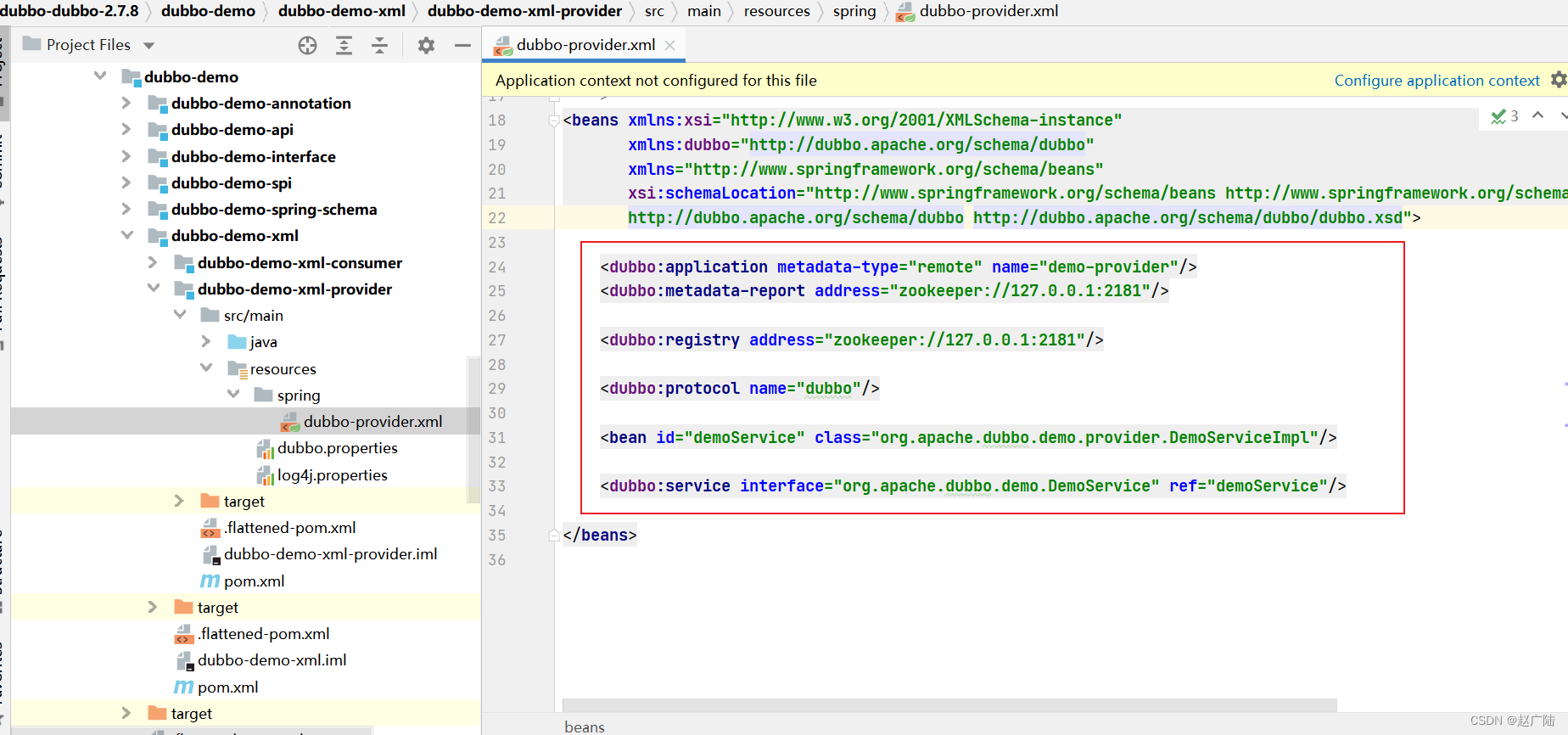This screenshot has width=1568, height=735.
Task: Click the resources folder icon
Action: pyautogui.click(x=237, y=369)
